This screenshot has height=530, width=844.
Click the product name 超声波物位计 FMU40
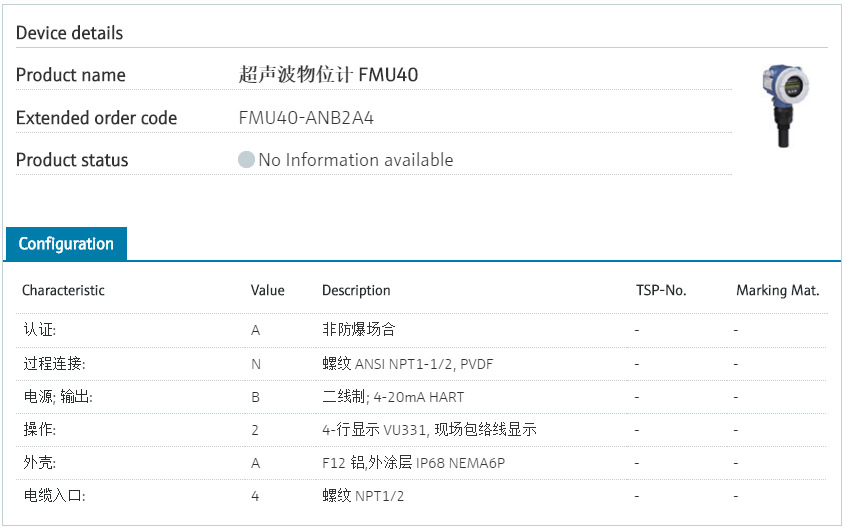click(x=328, y=75)
